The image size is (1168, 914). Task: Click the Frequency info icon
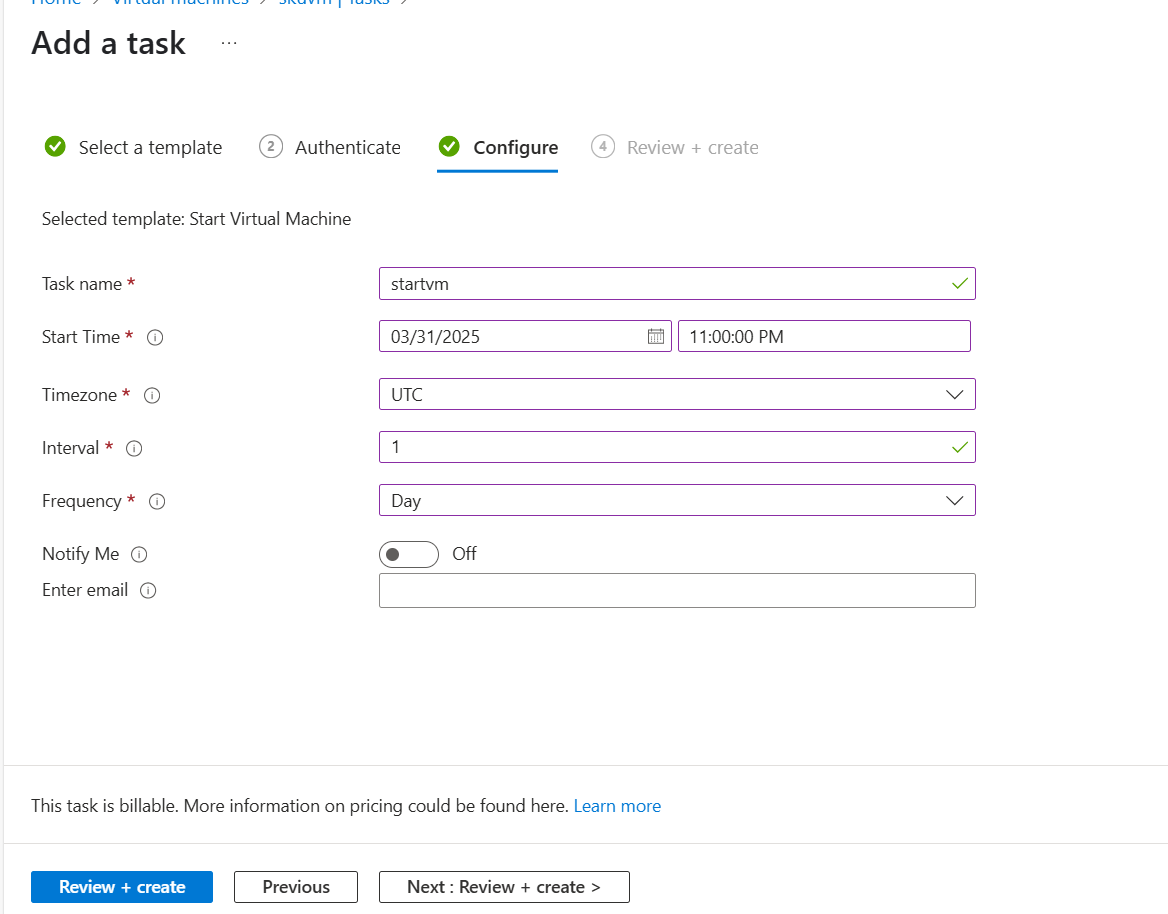[157, 501]
